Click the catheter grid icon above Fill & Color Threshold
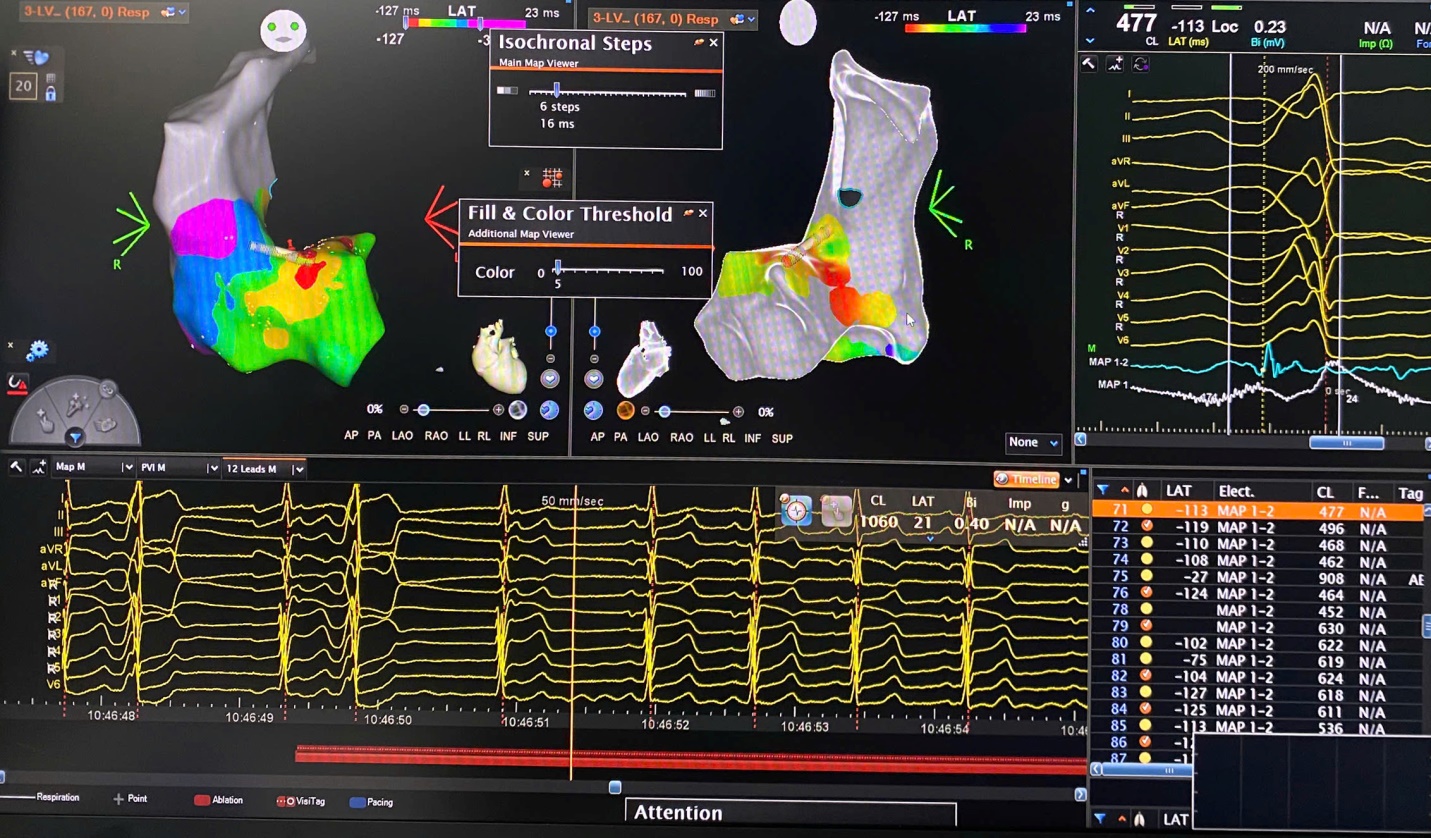Viewport: 1431px width, 838px height. click(552, 179)
